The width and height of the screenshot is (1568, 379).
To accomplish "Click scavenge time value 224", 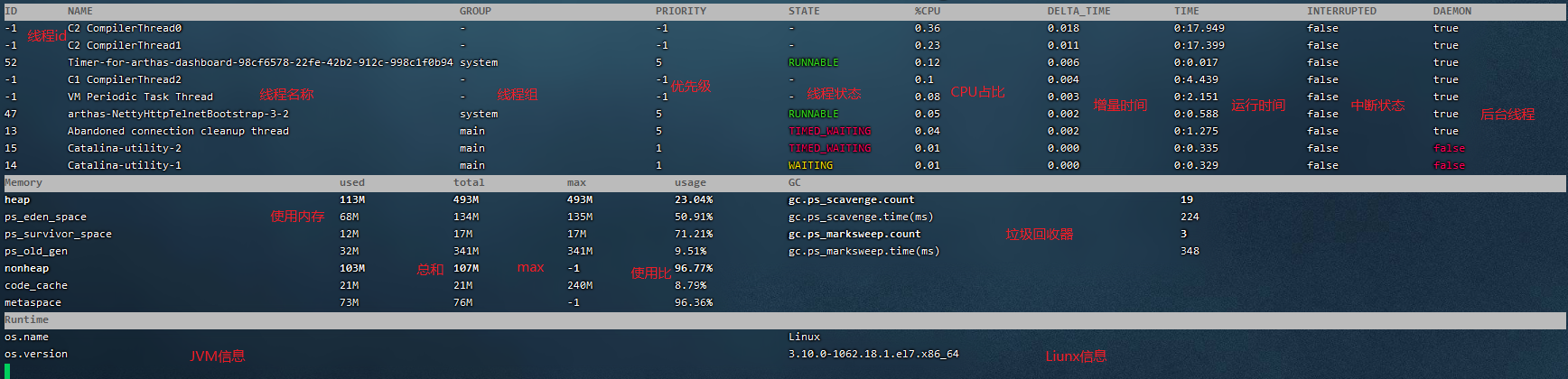I will (1190, 217).
